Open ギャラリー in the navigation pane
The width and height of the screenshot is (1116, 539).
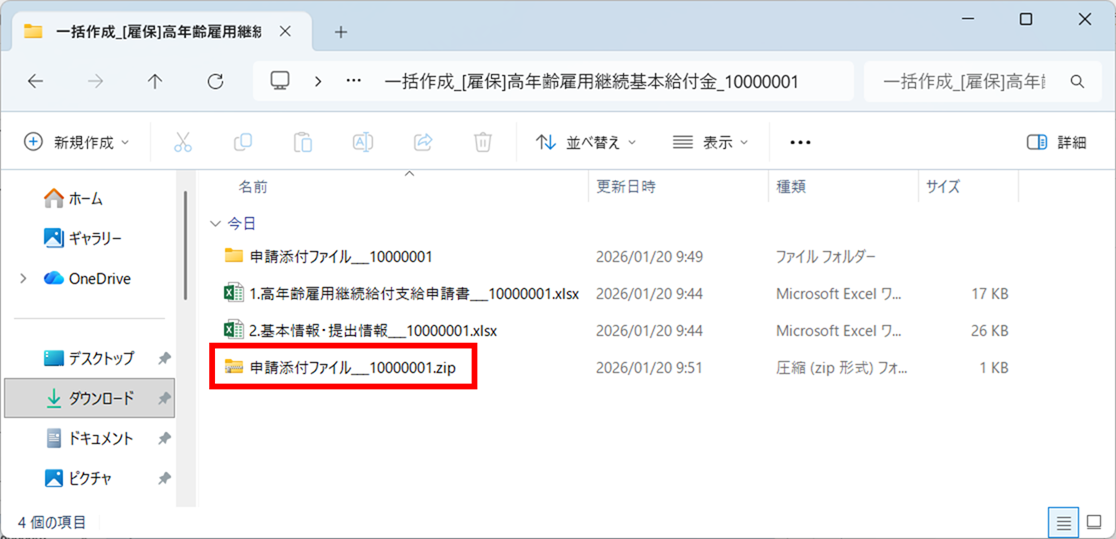(x=83, y=238)
